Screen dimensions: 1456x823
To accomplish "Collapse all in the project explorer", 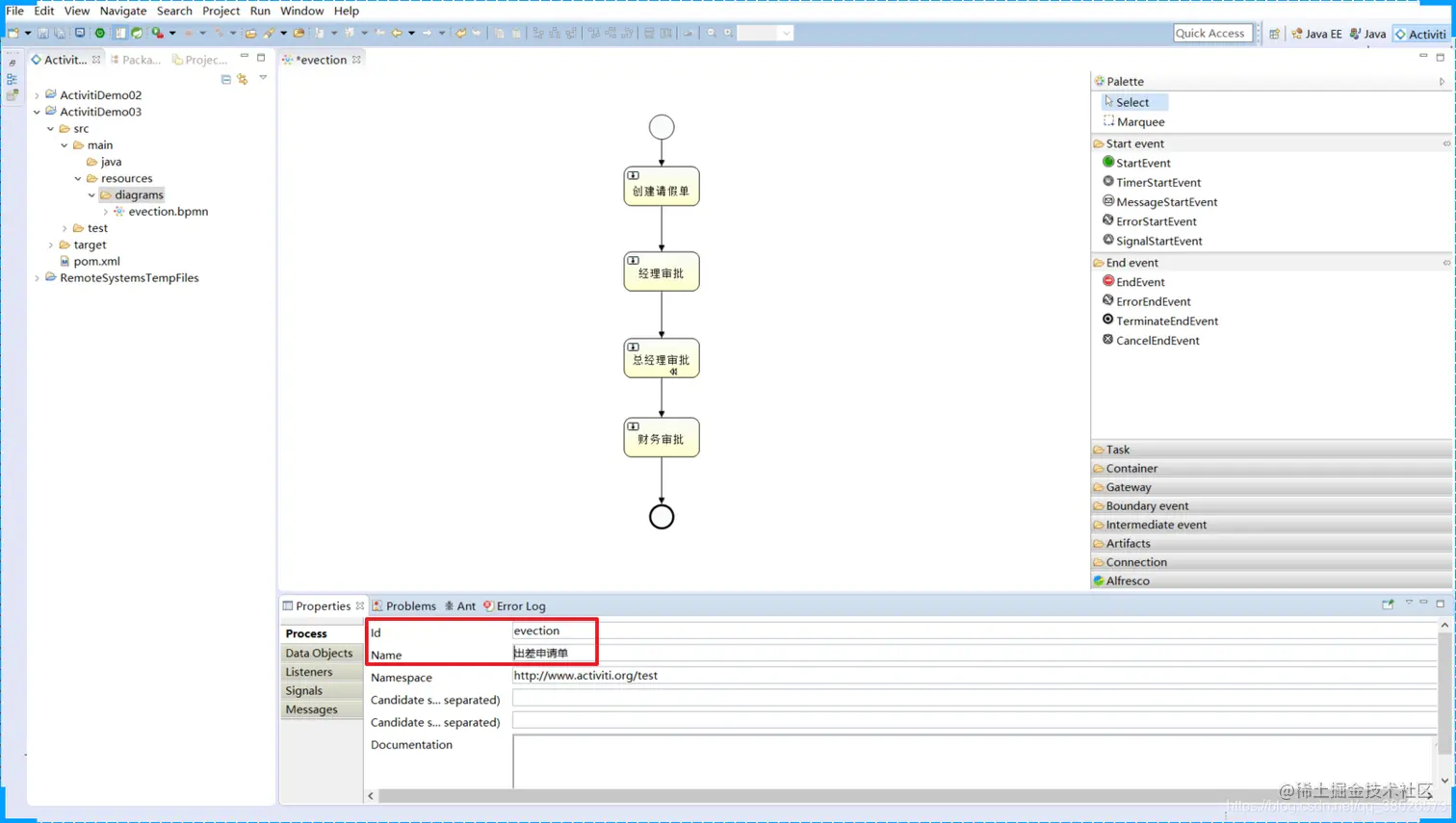I will [x=226, y=79].
